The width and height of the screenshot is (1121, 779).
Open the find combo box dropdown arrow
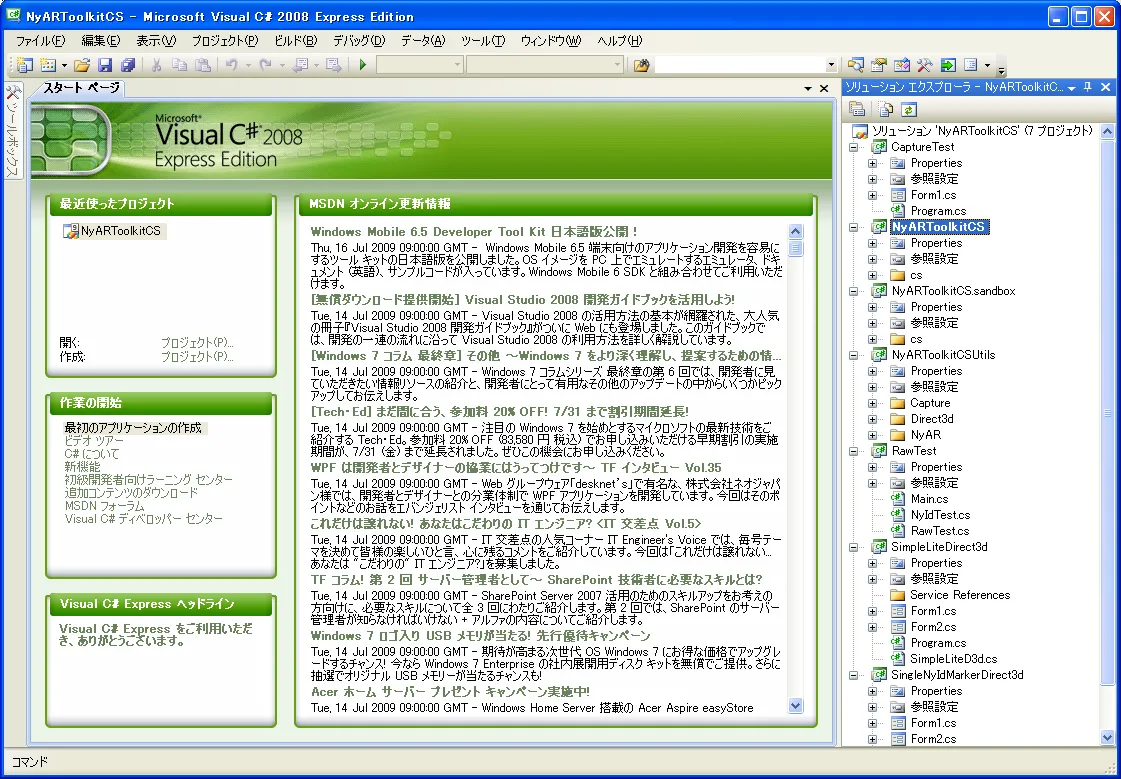[x=831, y=65]
